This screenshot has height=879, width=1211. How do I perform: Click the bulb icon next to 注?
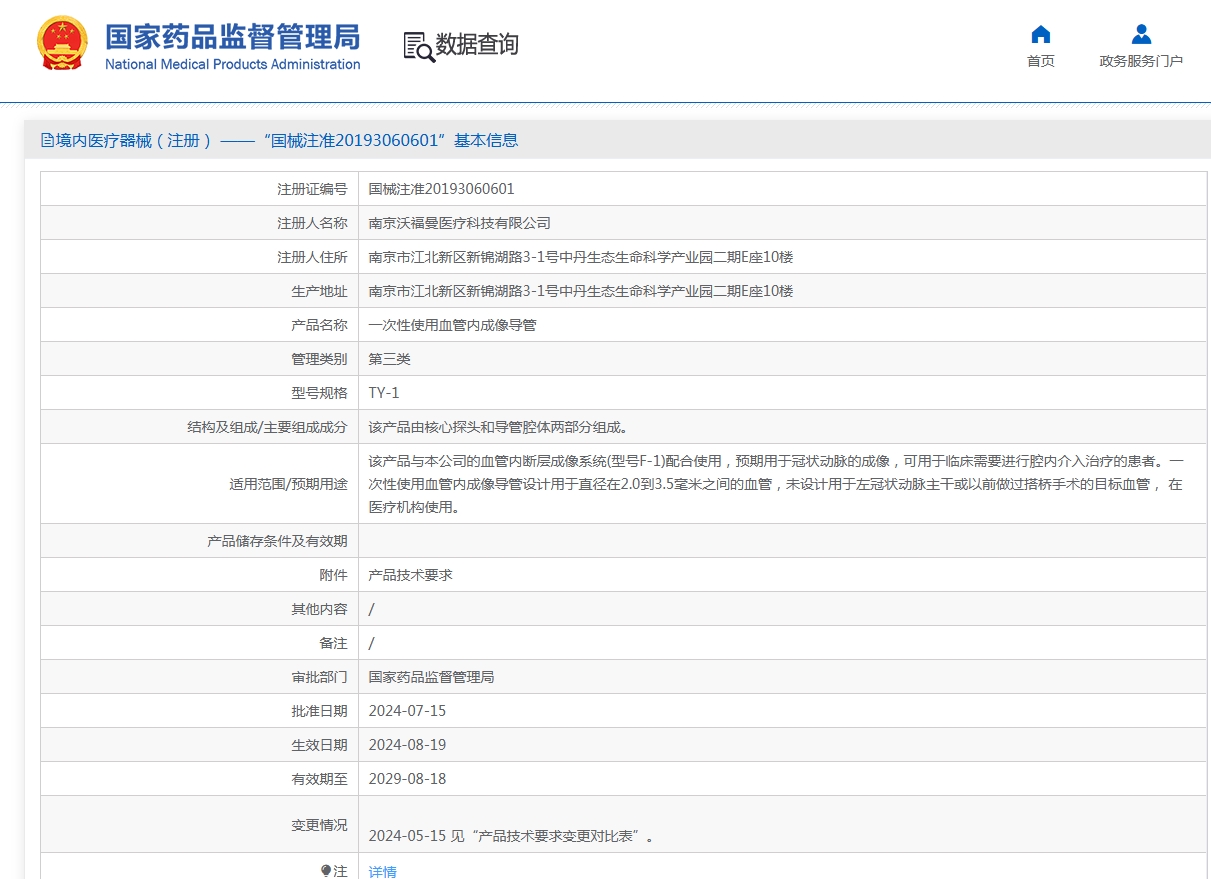click(x=326, y=871)
